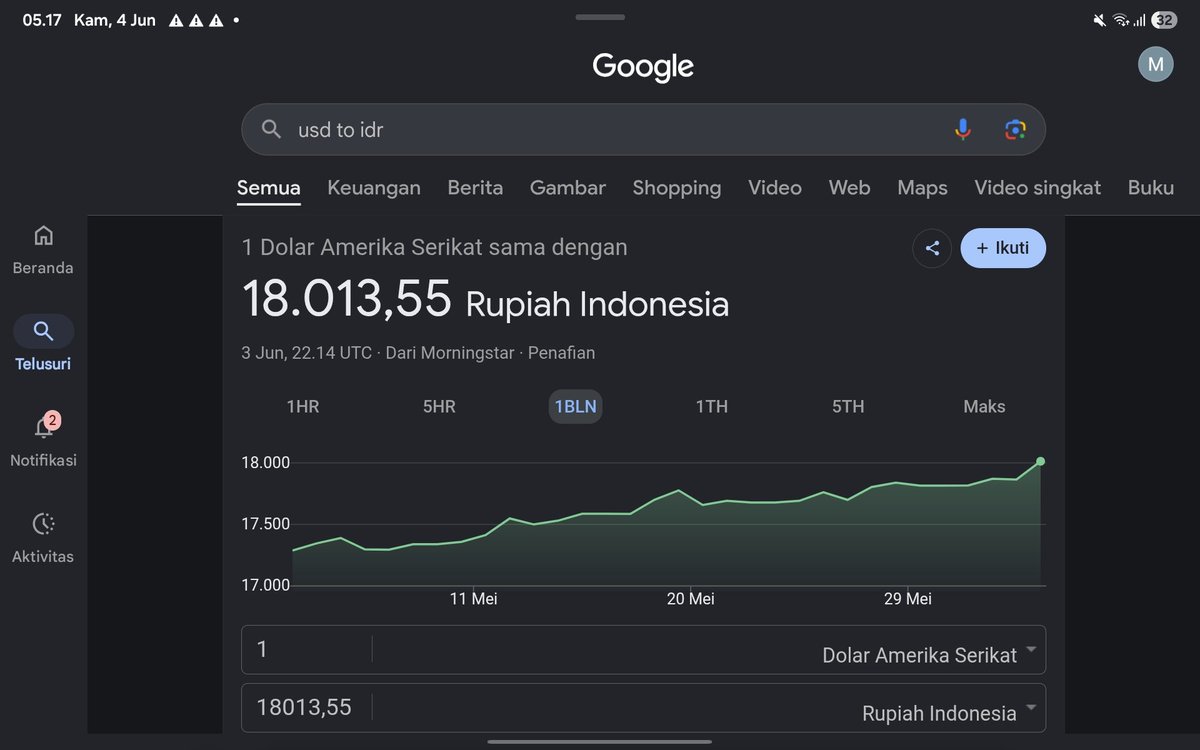Open the M profile avatar

tap(1155, 64)
